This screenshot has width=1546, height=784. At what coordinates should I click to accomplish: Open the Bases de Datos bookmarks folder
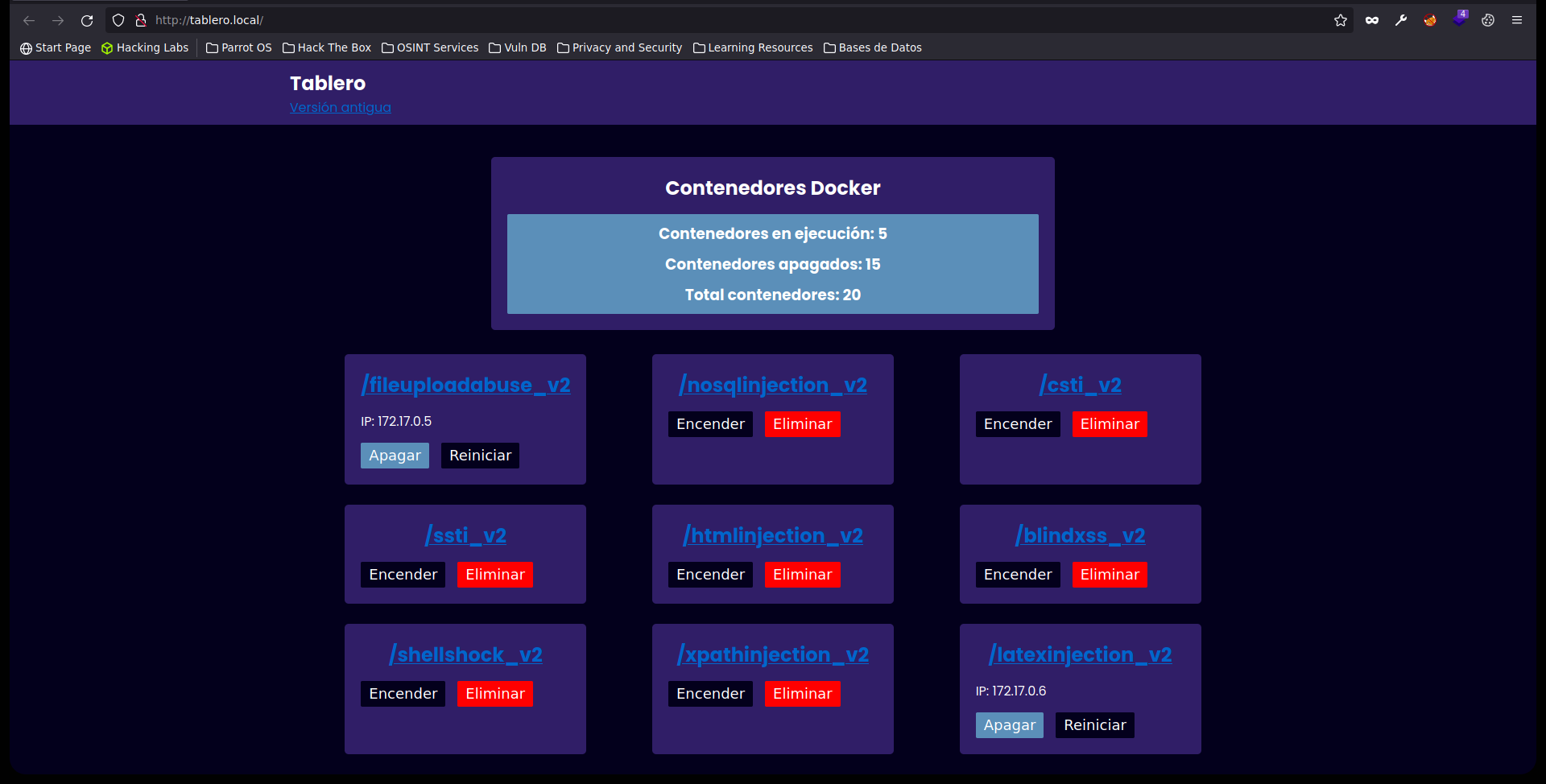click(x=872, y=47)
